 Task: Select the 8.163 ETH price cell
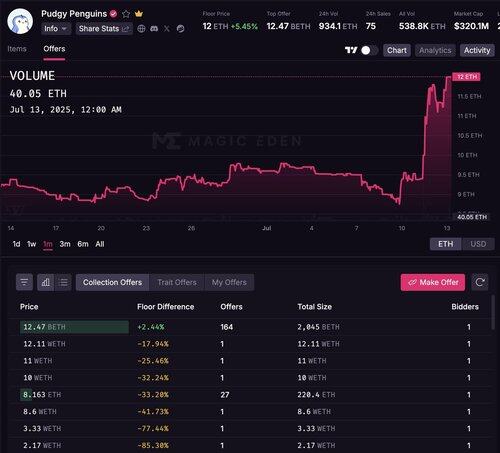tap(42, 395)
